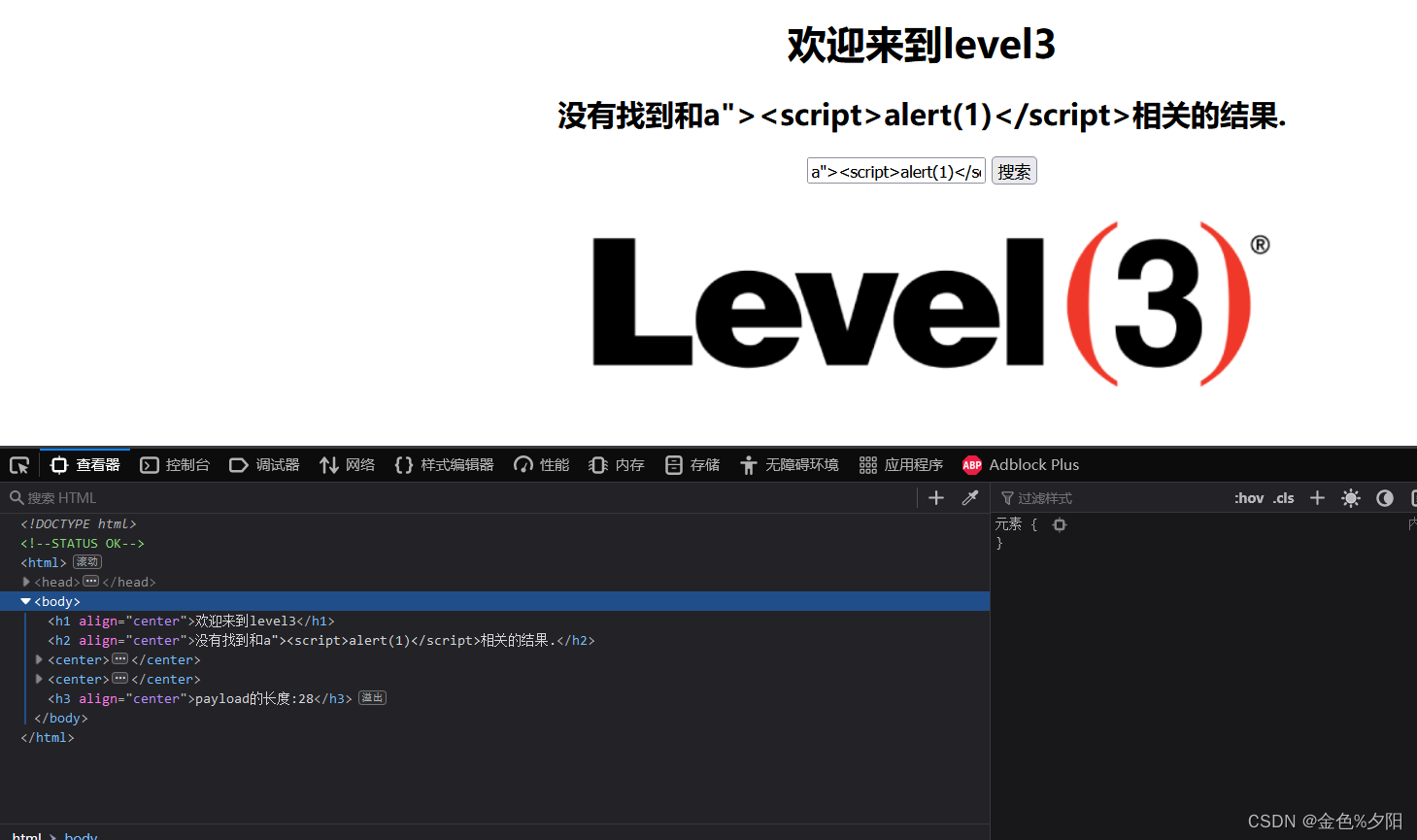1417x840 pixels.
Task: Switch to the 性能 performance tab
Action: click(542, 465)
